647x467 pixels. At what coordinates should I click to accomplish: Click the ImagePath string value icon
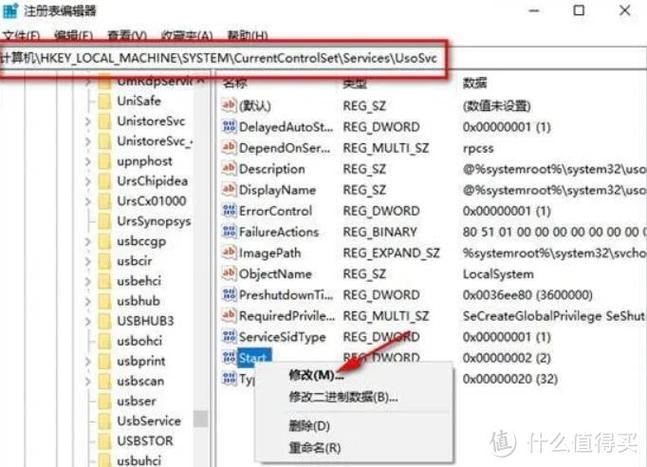tap(229, 252)
